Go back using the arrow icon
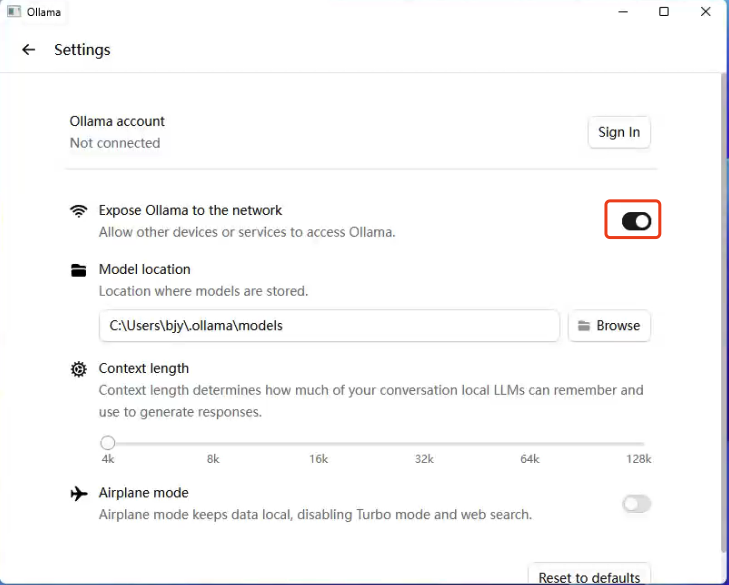 point(28,50)
